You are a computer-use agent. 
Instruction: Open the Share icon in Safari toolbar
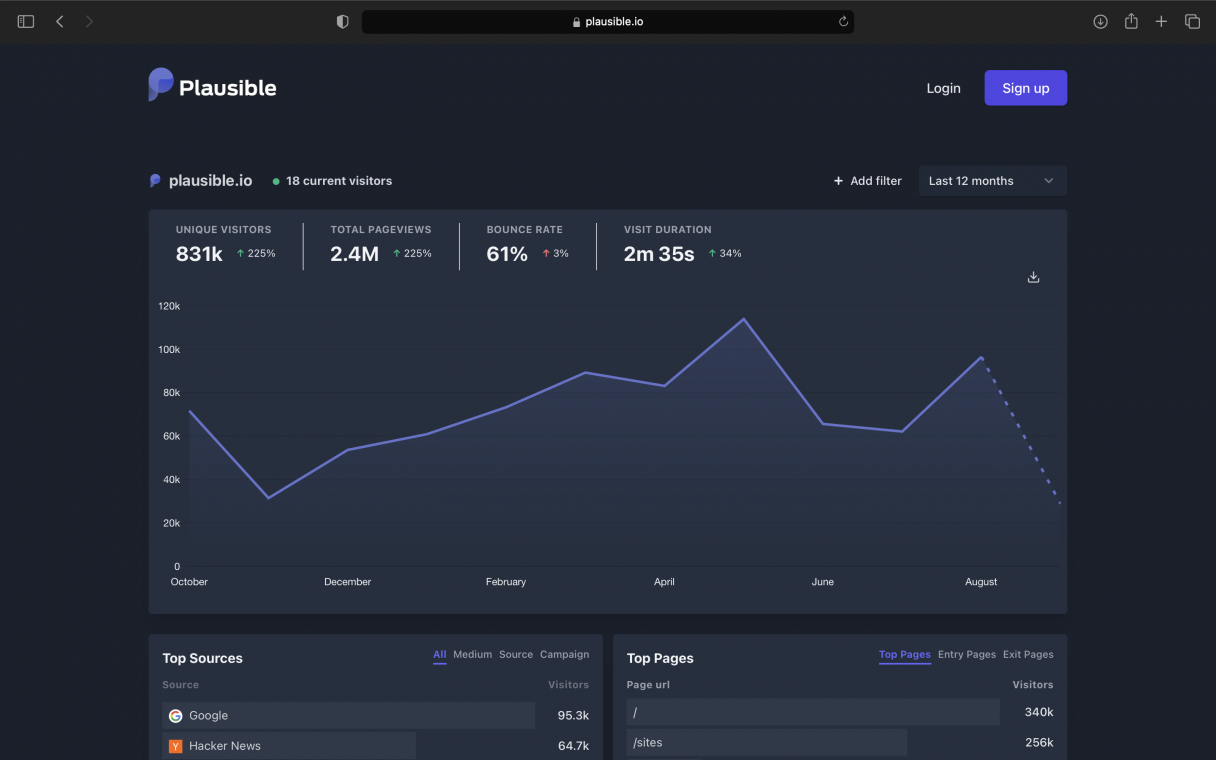1131,21
